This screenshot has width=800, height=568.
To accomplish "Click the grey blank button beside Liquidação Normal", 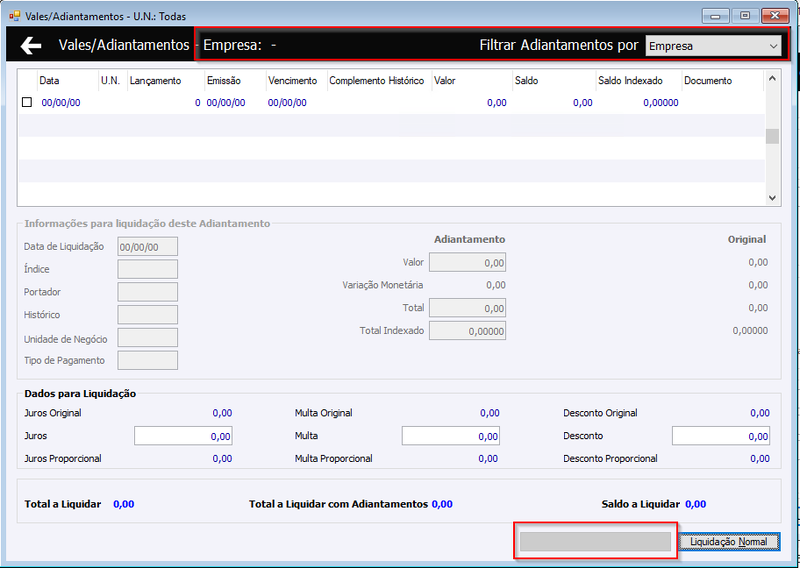I will tap(595, 541).
